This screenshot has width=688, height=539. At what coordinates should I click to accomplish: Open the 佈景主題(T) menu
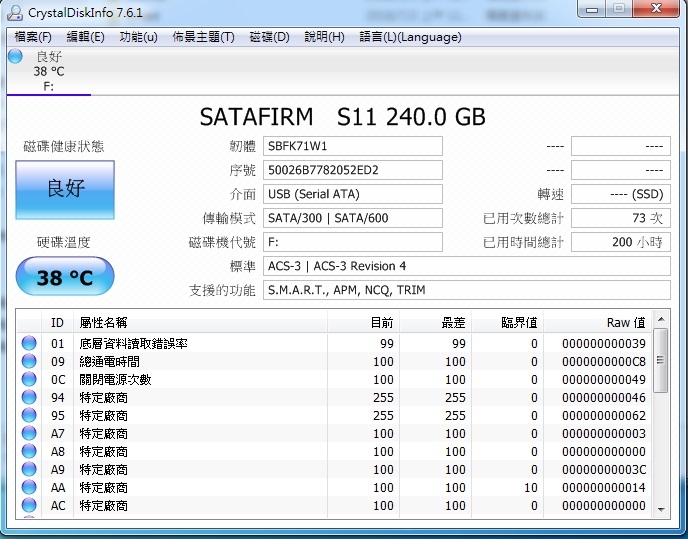[203, 37]
